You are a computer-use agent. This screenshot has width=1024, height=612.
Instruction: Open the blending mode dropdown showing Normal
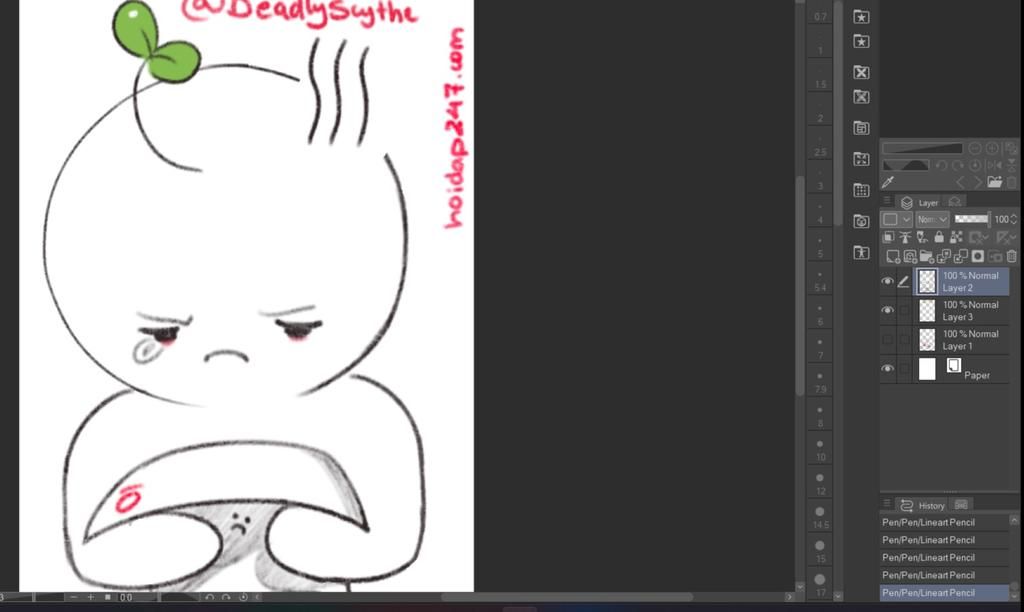point(932,219)
